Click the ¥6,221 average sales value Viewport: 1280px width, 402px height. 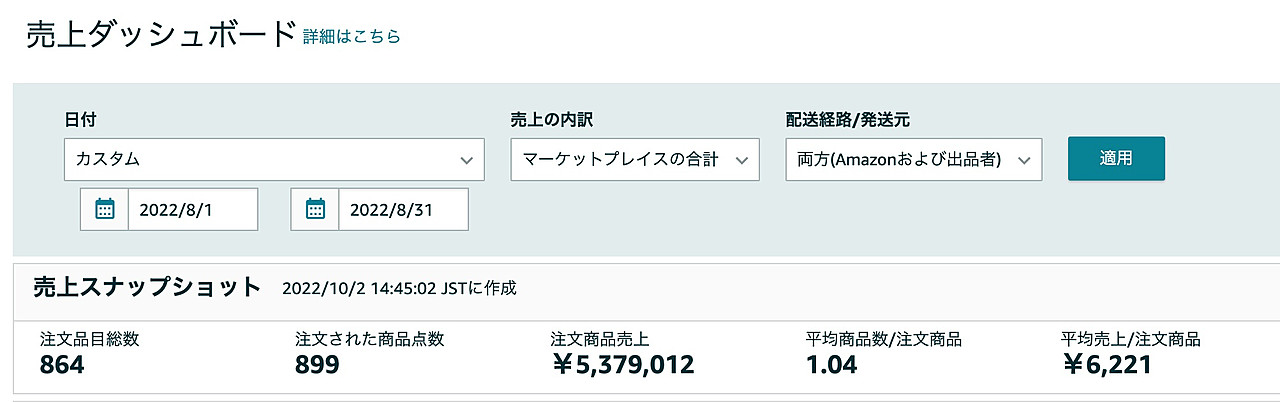tap(1107, 365)
